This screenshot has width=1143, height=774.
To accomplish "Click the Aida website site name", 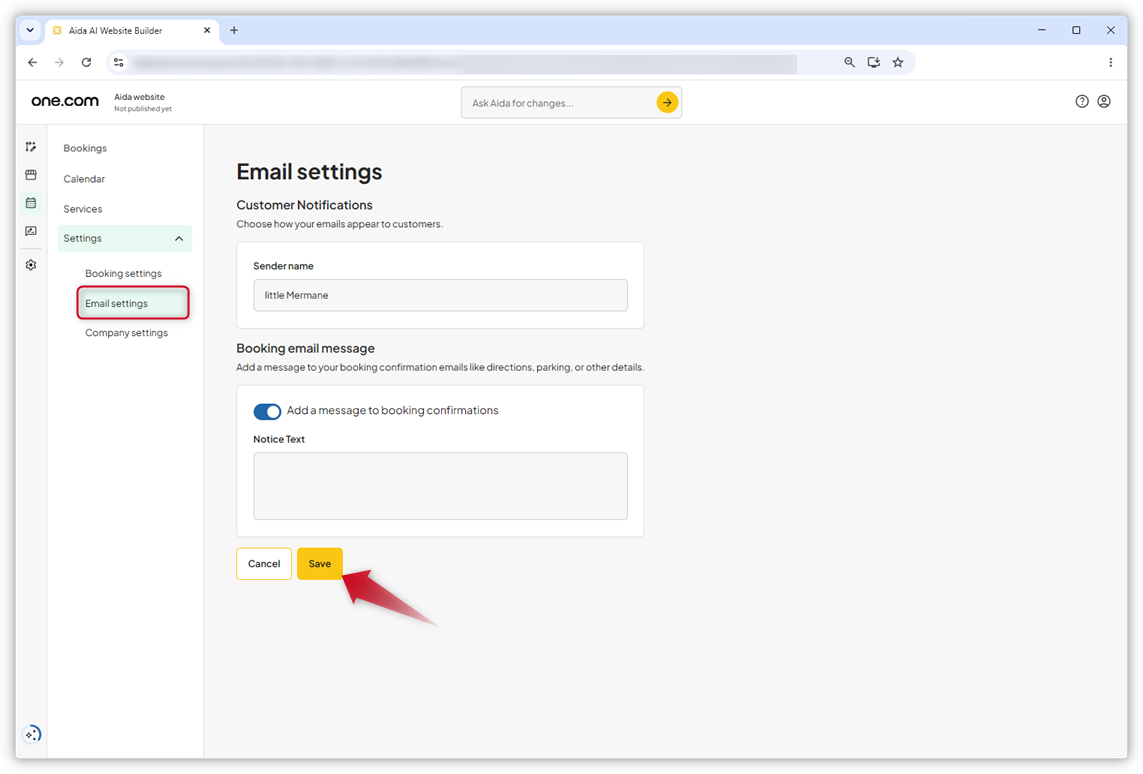I will point(139,97).
